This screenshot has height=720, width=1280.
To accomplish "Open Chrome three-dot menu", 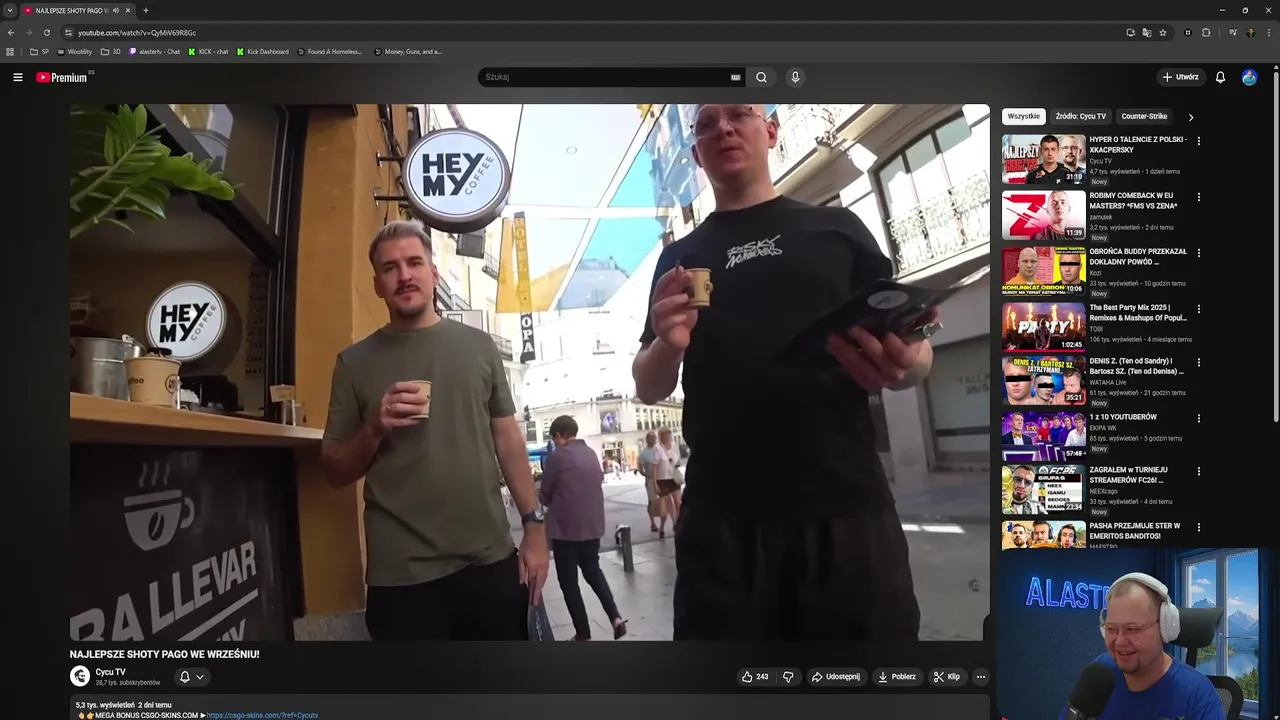I will (x=1268, y=32).
